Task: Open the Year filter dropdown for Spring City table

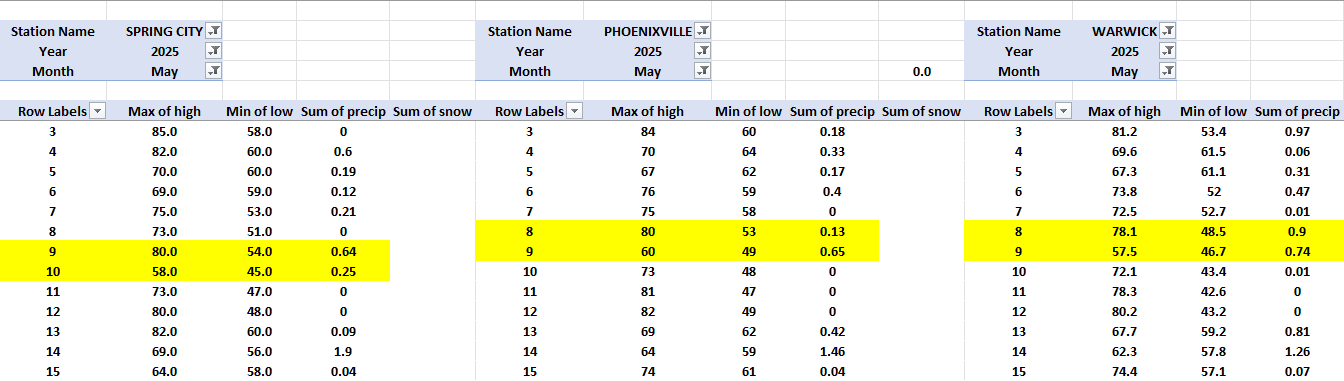Action: (214, 51)
